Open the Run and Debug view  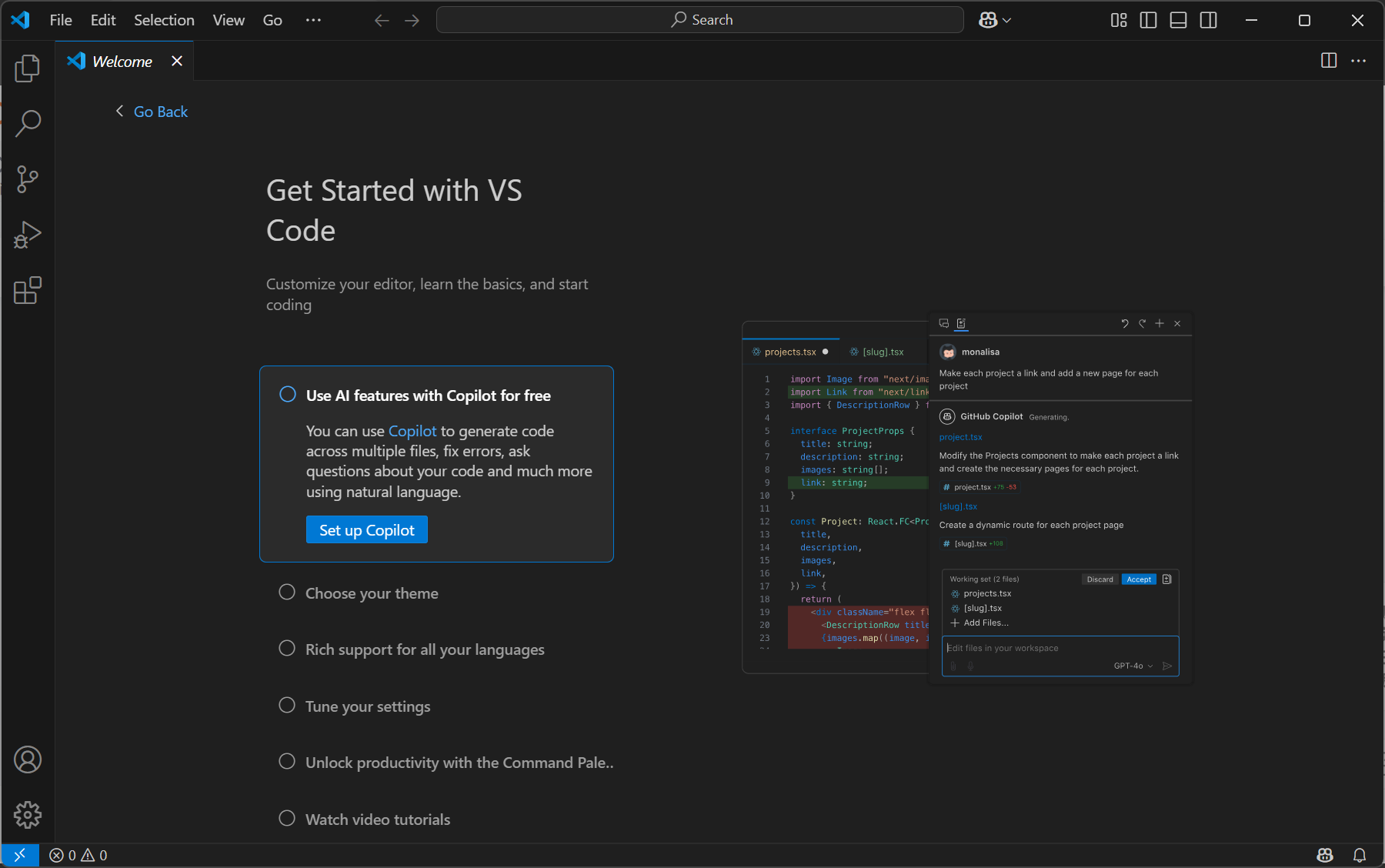[28, 235]
